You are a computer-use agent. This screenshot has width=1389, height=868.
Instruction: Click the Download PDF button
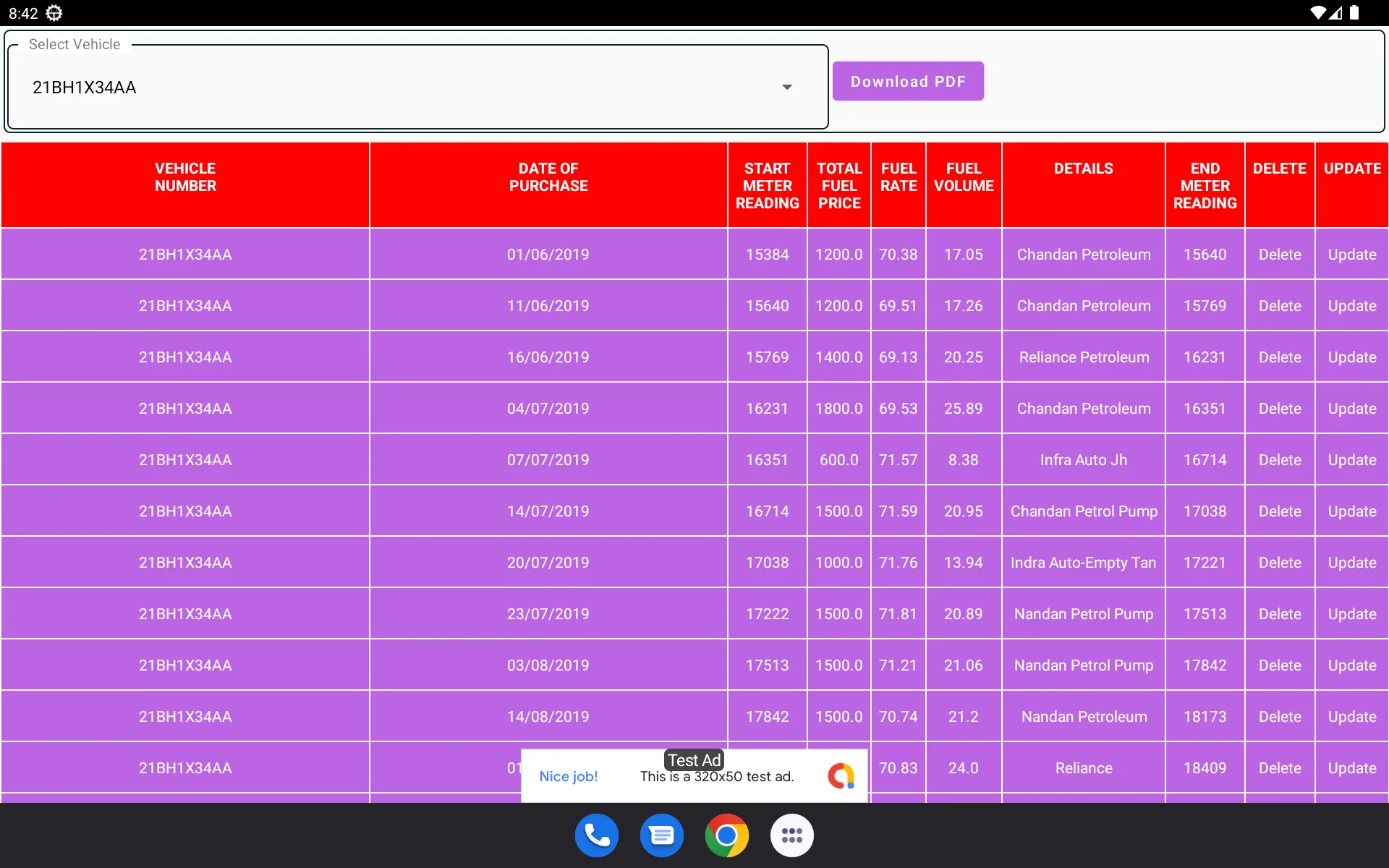[x=908, y=81]
